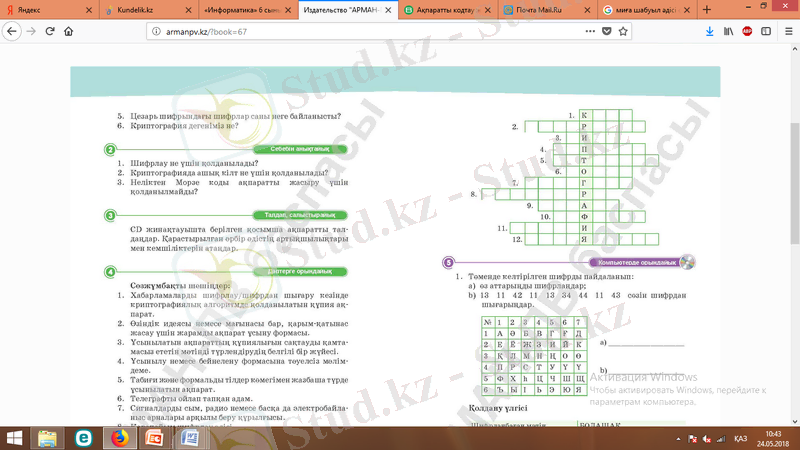Viewport: 800px width, 450px height.
Task: Click the back navigation arrow
Action: (11, 31)
